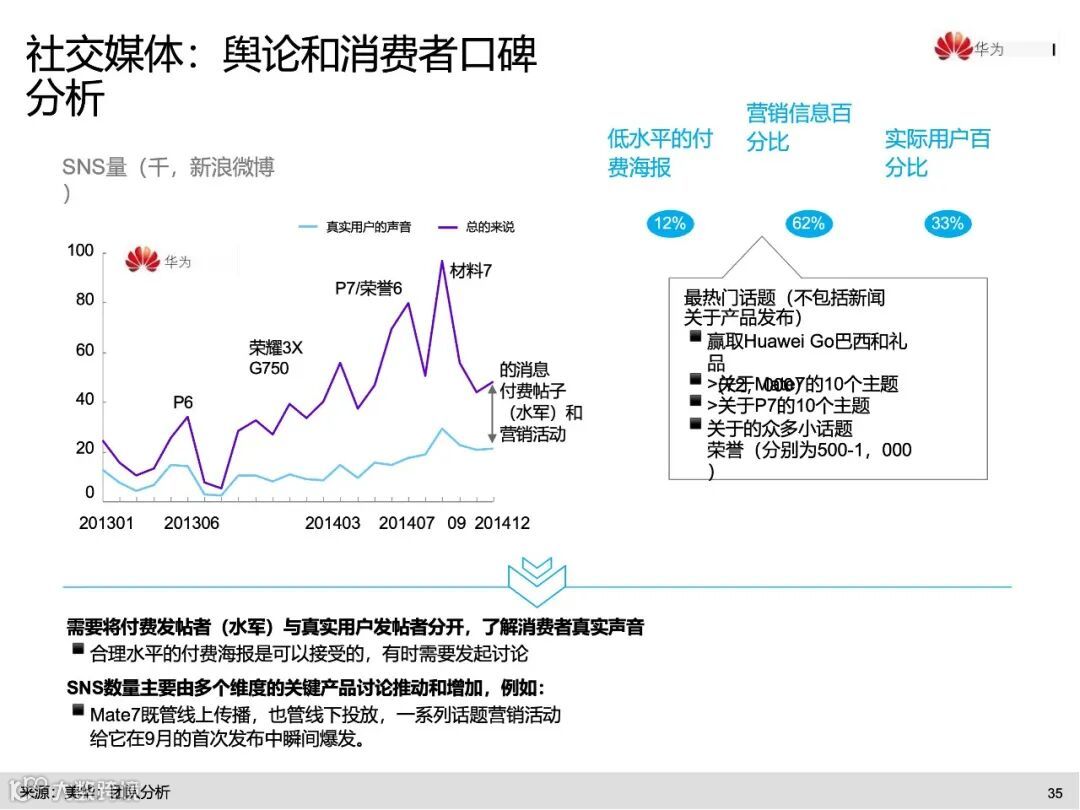This screenshot has width=1080, height=810.
Task: Click the heading 实际用户百分比
Action: tap(937, 153)
